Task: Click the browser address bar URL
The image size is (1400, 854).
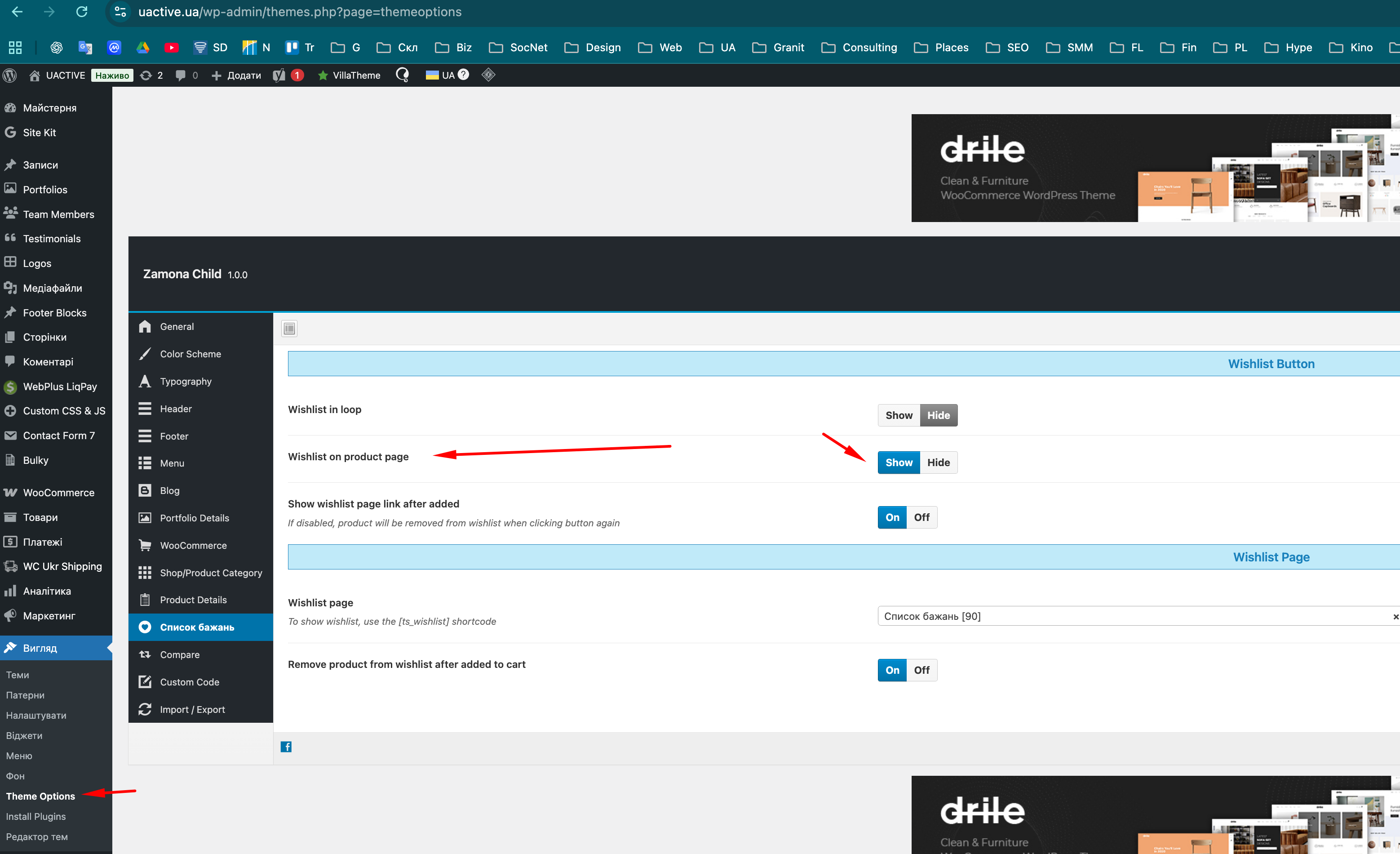Action: pos(299,12)
